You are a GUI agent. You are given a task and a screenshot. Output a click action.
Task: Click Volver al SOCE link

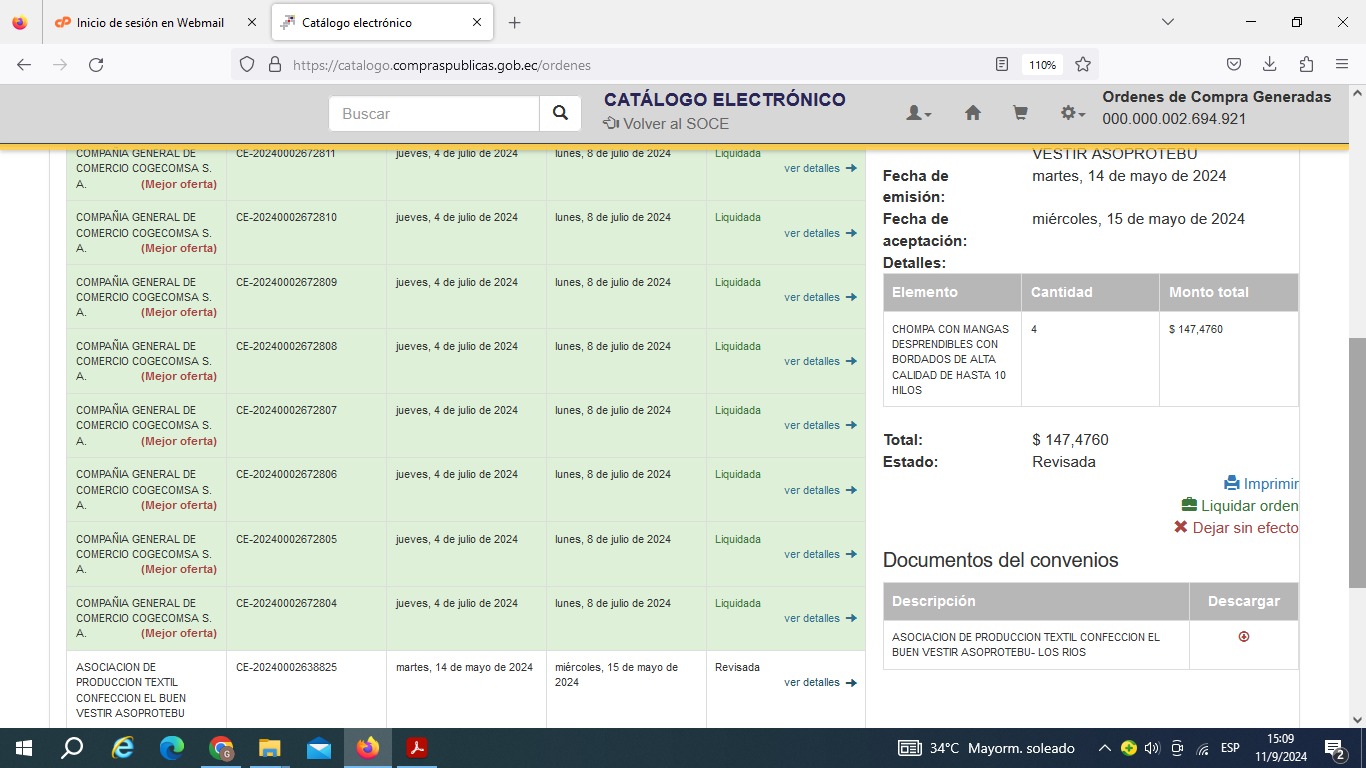tap(666, 124)
